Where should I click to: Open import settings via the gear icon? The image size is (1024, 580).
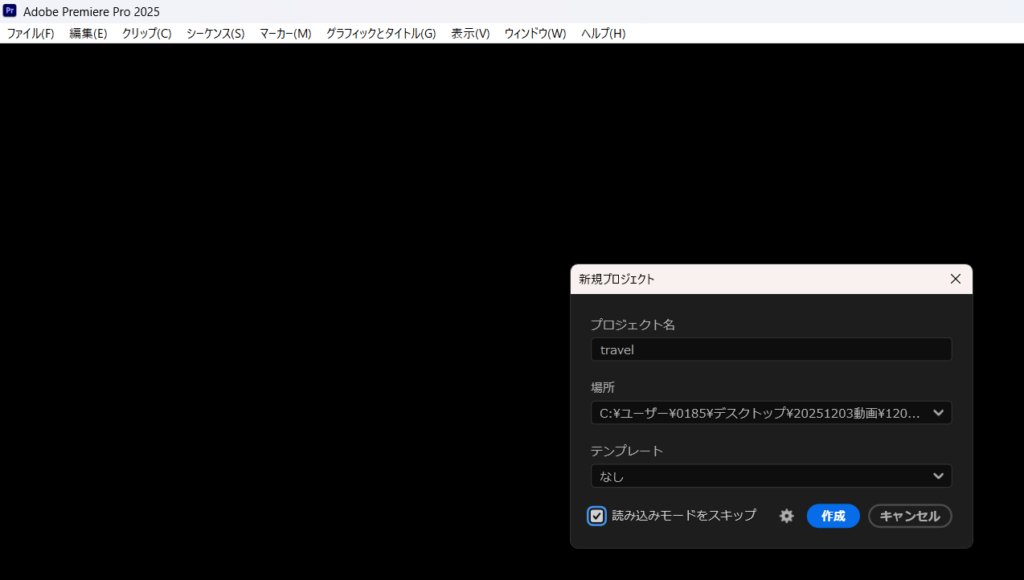pos(786,516)
